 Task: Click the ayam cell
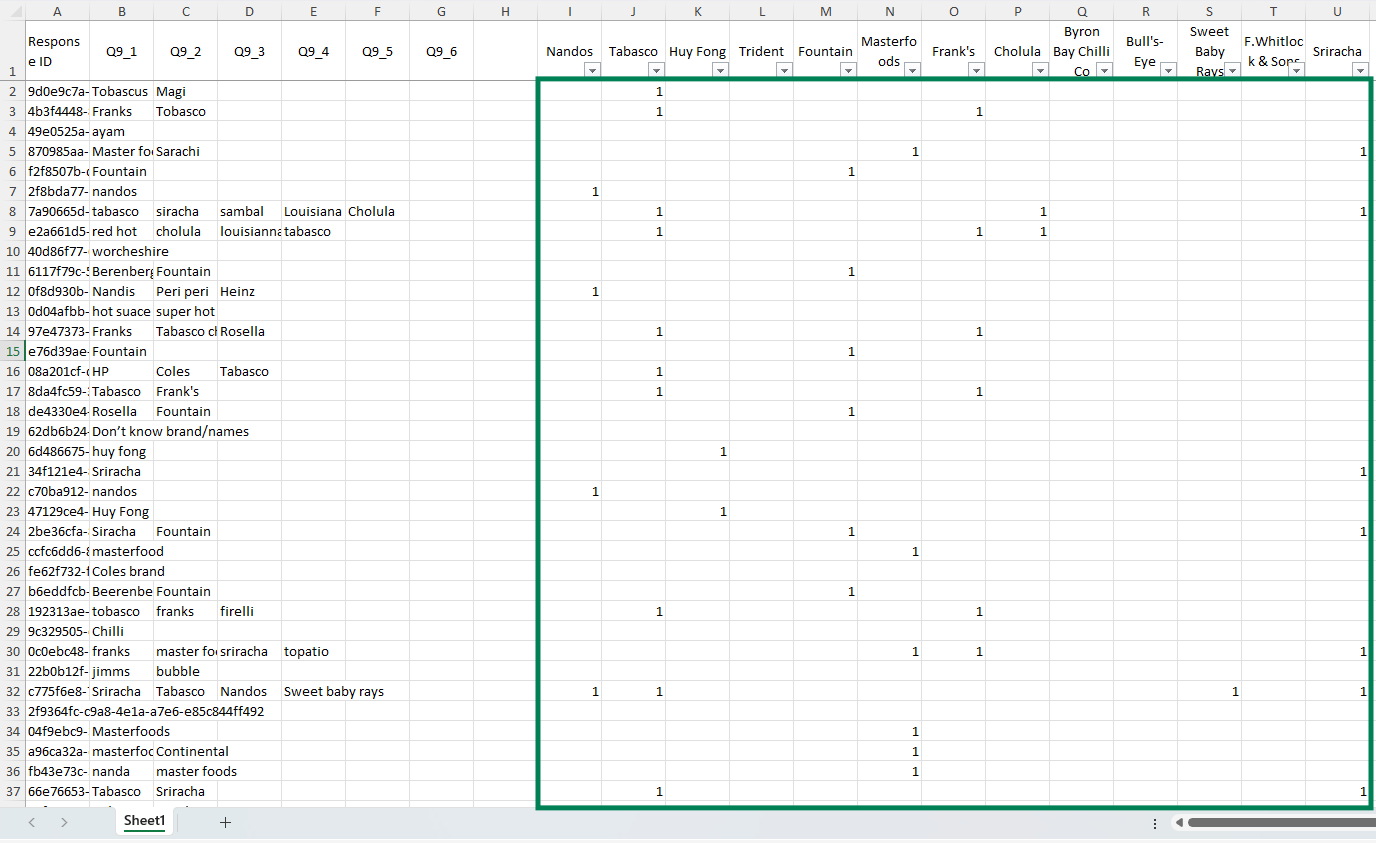click(121, 131)
